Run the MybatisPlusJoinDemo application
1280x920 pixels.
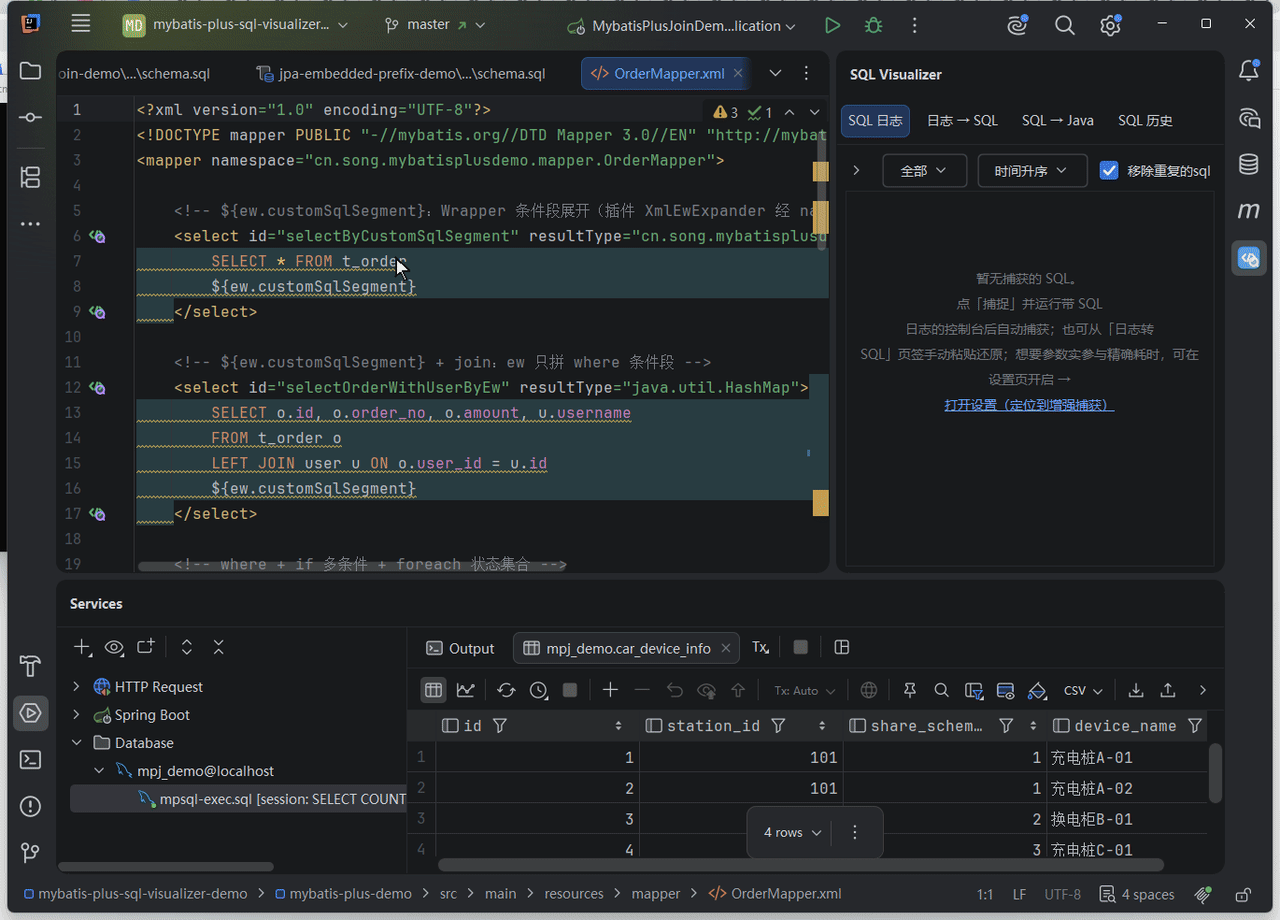(832, 26)
